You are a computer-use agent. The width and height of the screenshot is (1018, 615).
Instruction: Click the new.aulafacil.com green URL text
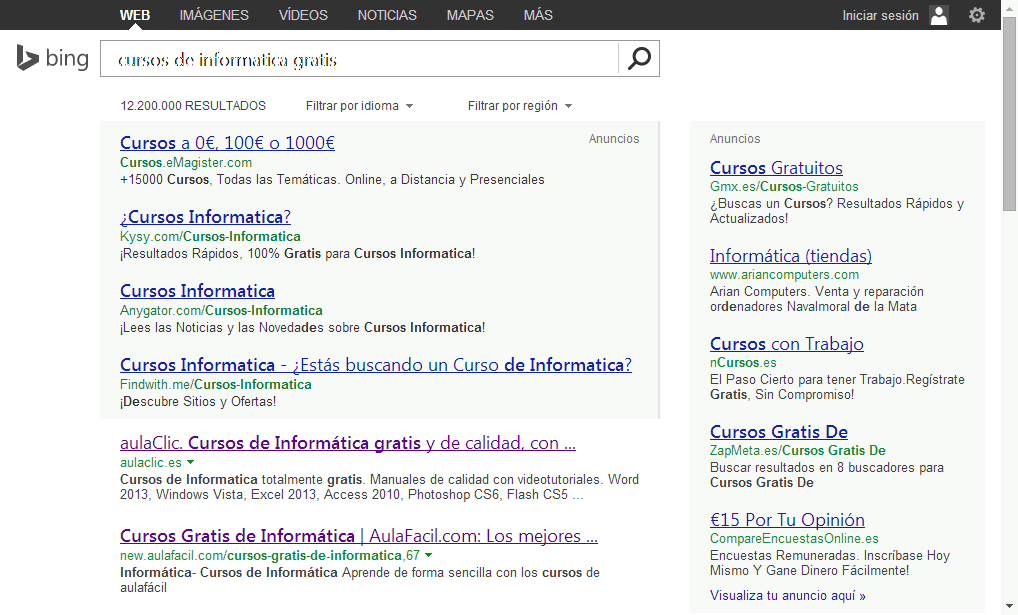pos(270,555)
